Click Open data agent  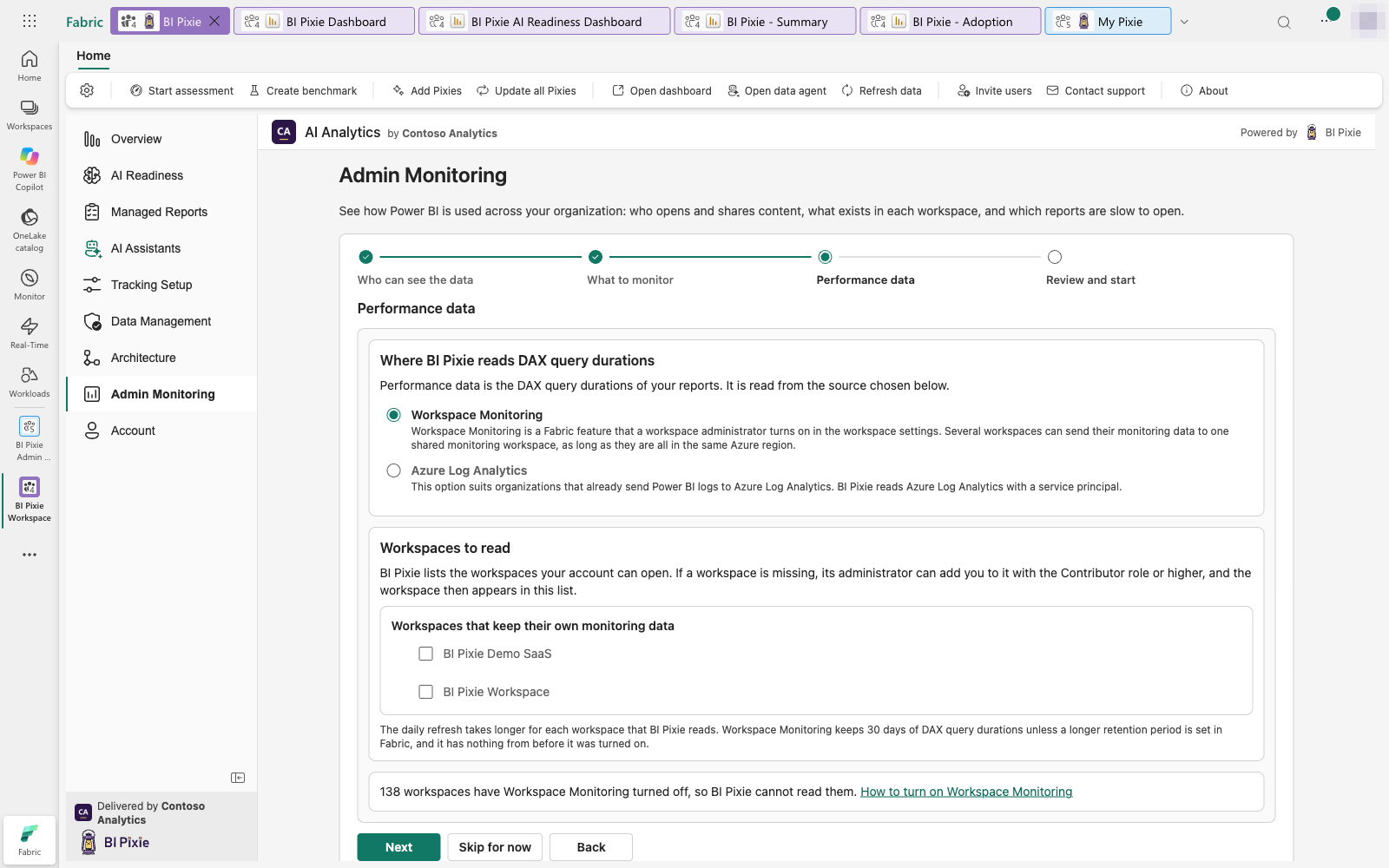pos(777,90)
